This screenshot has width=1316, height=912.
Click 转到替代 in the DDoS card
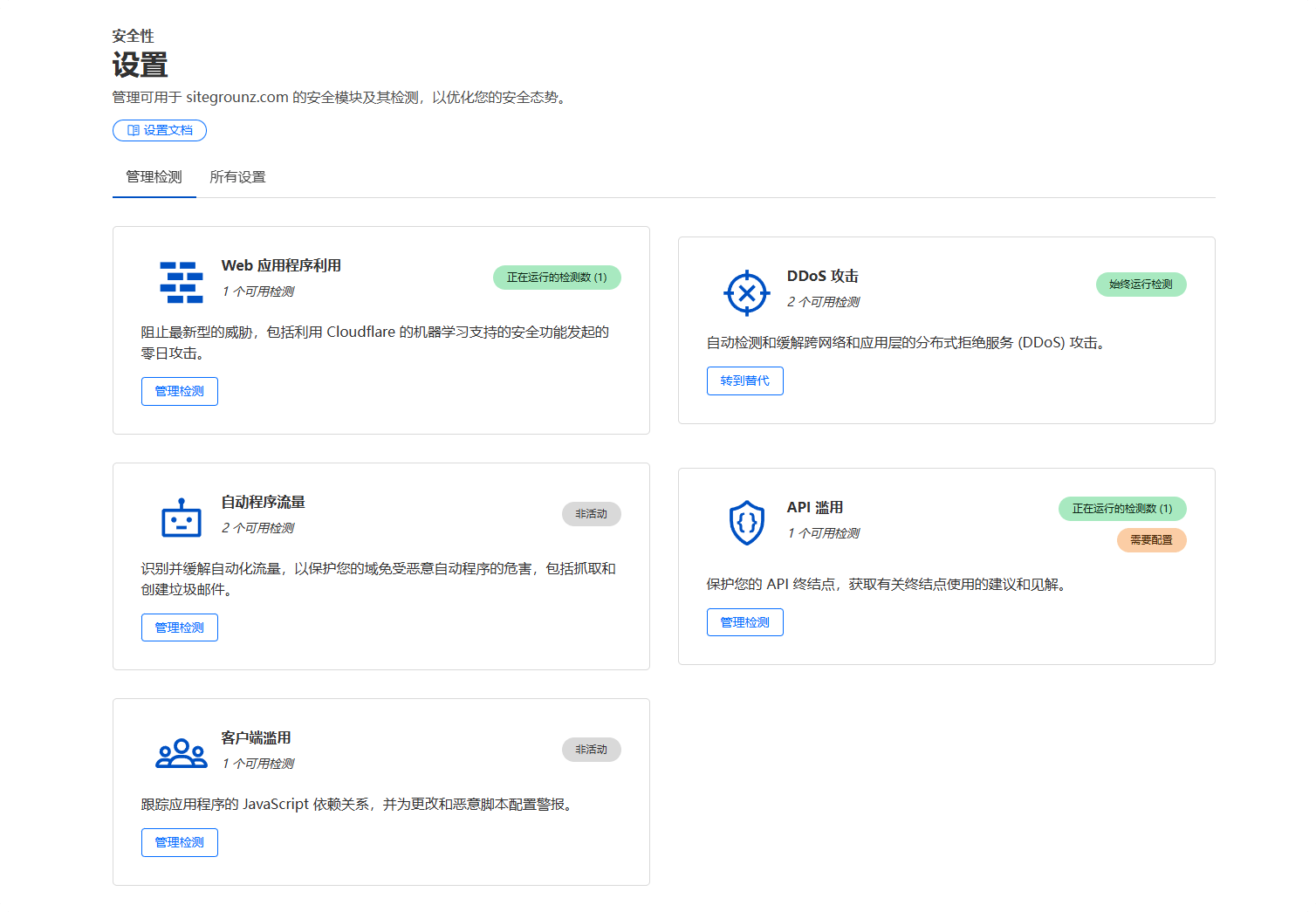pyautogui.click(x=744, y=381)
